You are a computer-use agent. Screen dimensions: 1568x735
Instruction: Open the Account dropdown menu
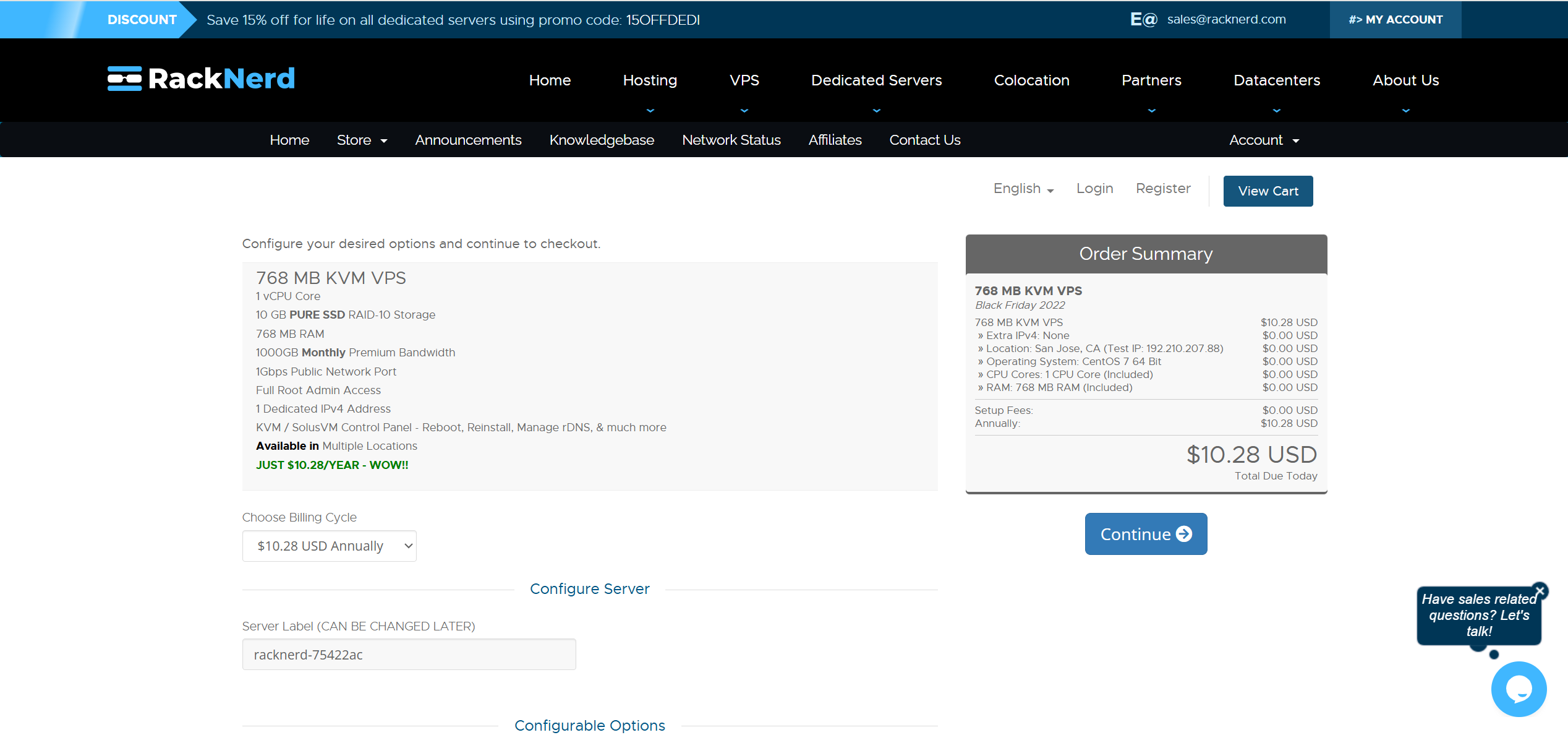pos(1264,140)
